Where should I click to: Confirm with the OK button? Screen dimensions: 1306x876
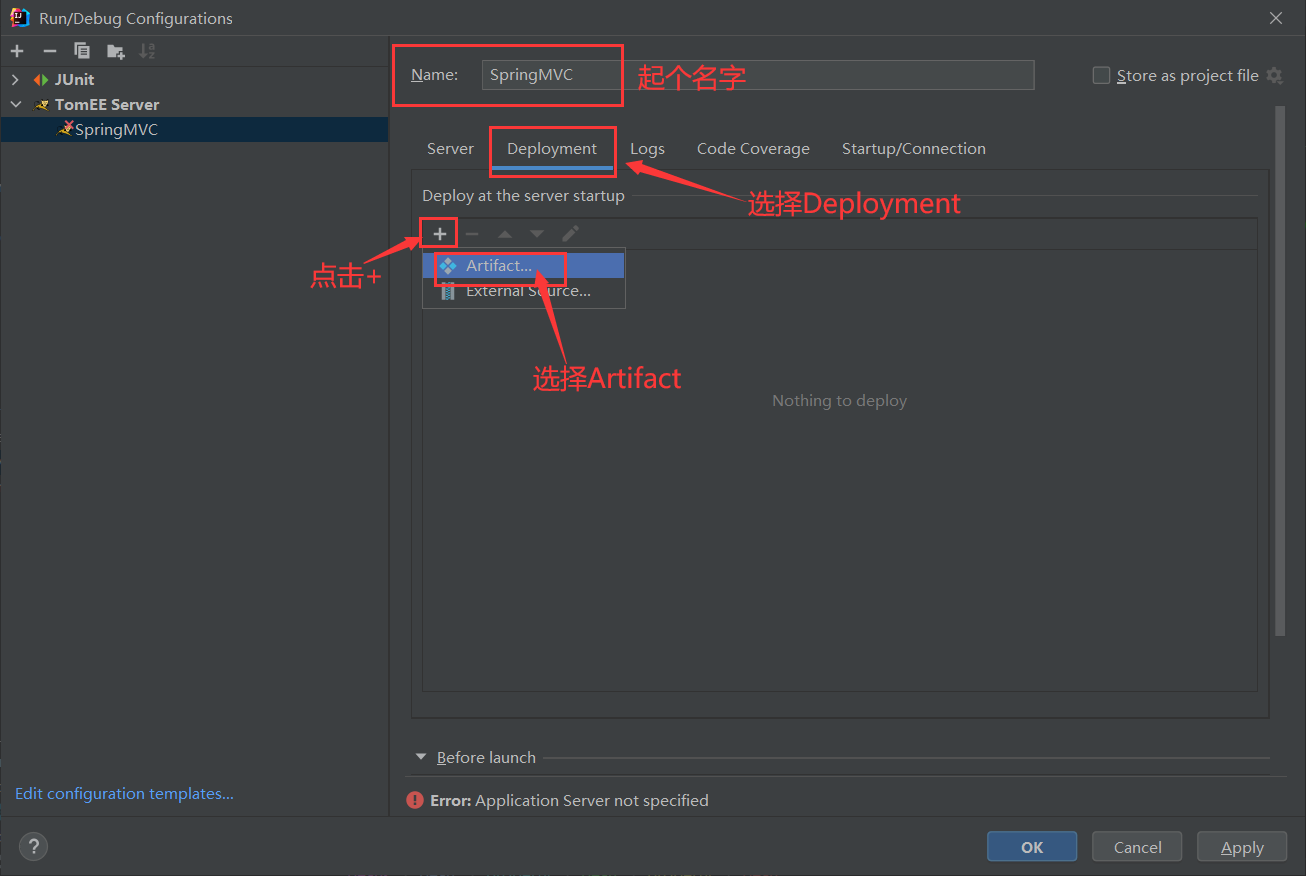tap(1032, 846)
